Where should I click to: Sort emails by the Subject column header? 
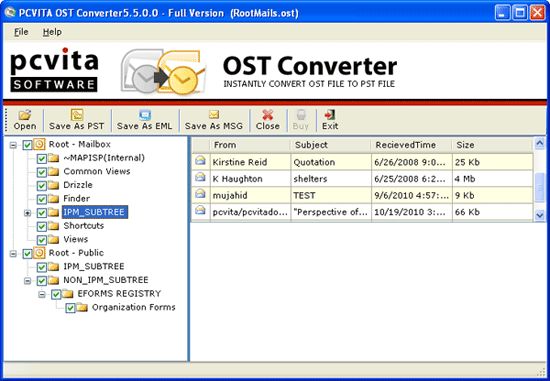coord(330,145)
